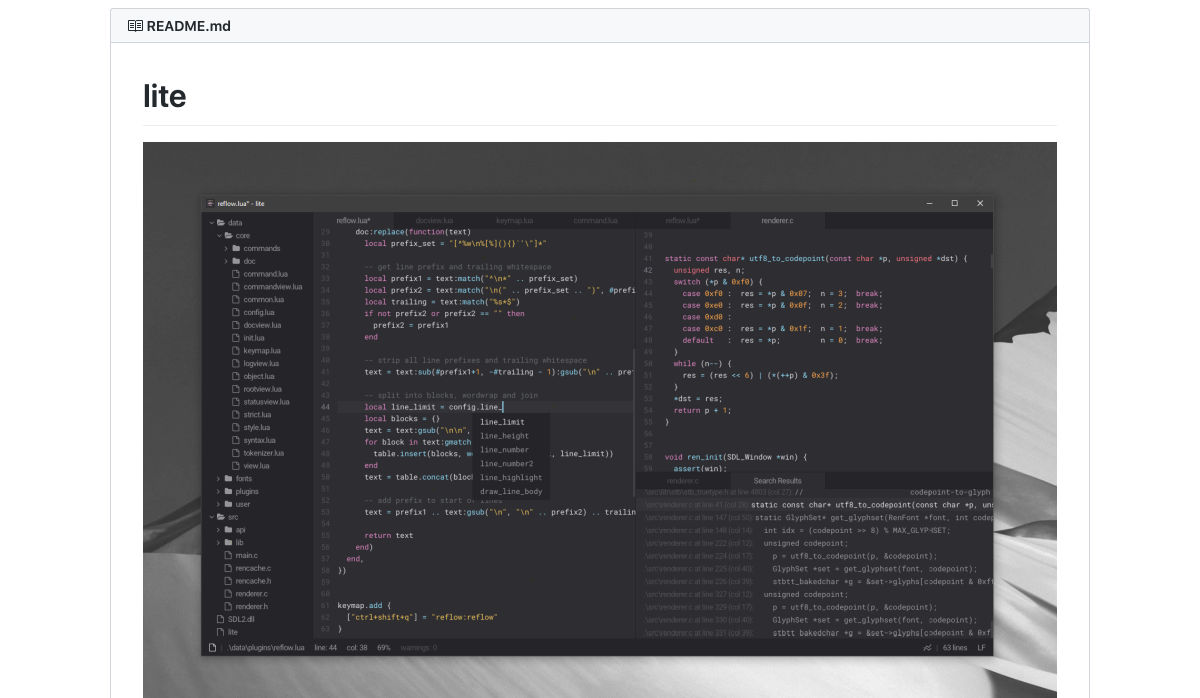Click the README.md file name in the header
The image size is (1200, 698).
click(188, 26)
